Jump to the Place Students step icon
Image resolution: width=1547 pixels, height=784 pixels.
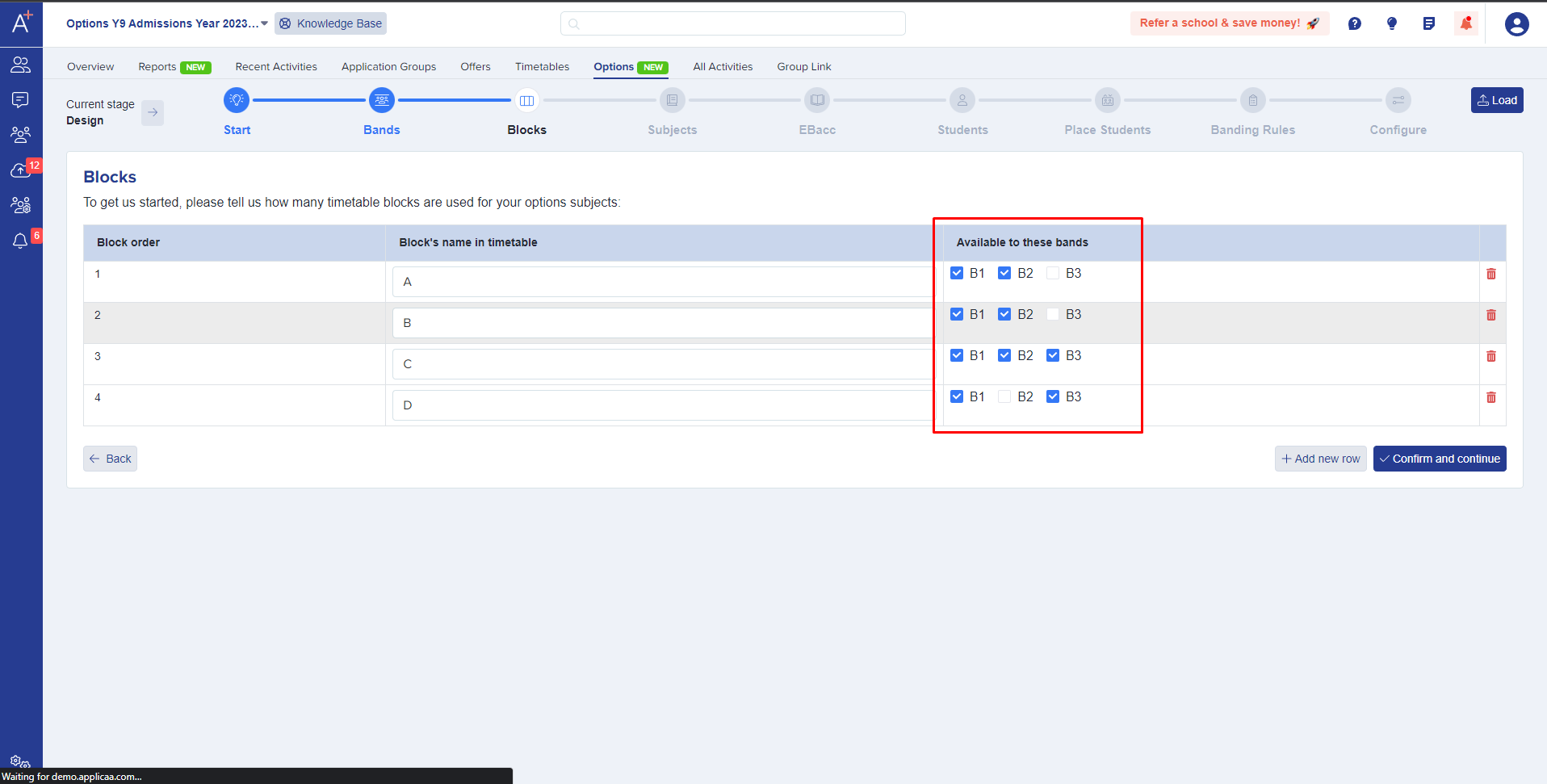tap(1108, 100)
